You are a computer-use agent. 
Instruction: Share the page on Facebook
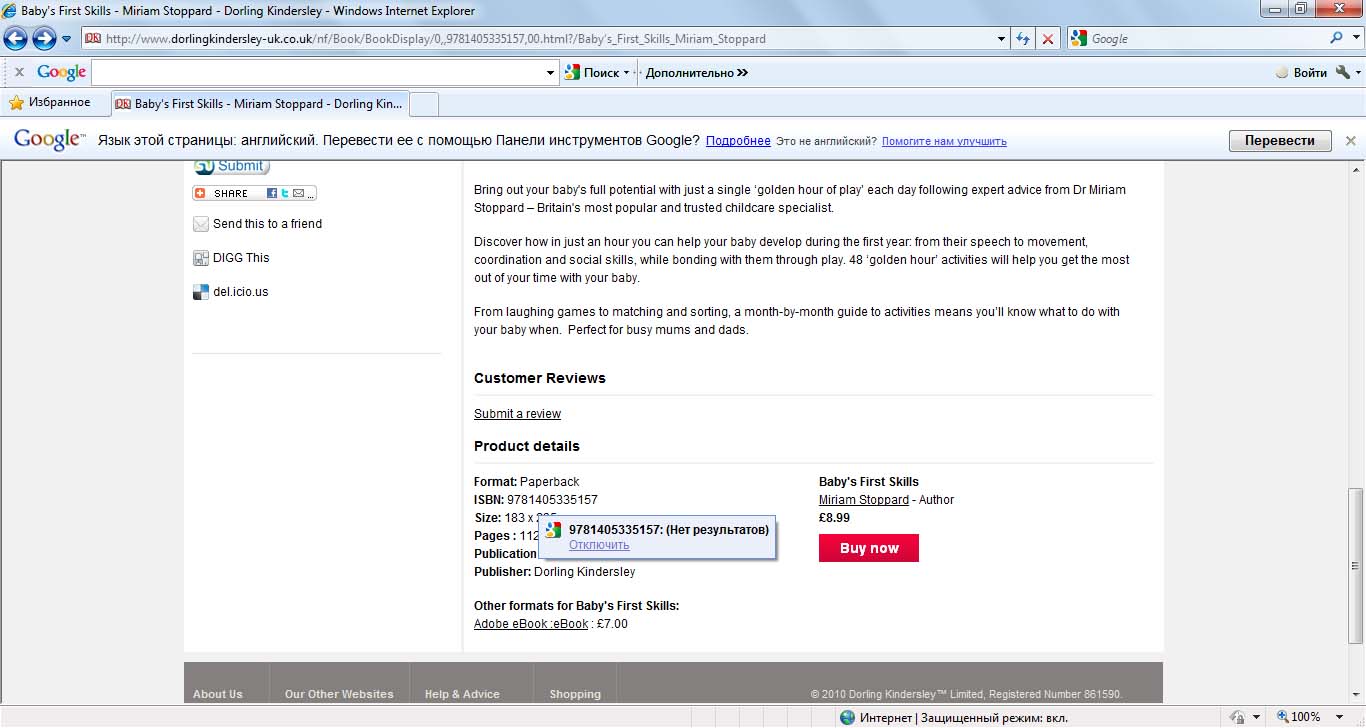272,193
